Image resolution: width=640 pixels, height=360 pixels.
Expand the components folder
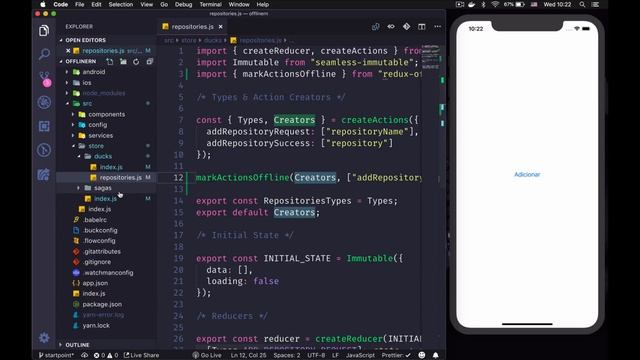pyautogui.click(x=107, y=114)
